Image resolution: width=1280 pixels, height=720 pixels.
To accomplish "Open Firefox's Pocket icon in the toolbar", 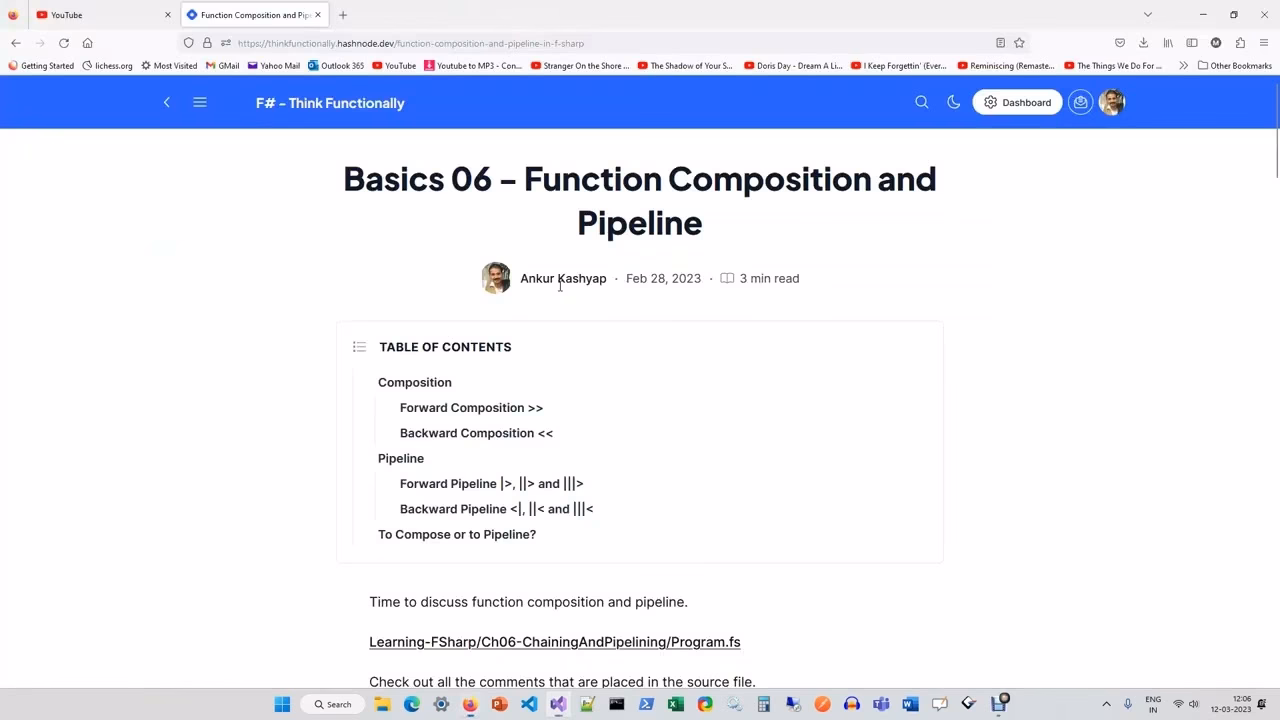I will [1120, 43].
